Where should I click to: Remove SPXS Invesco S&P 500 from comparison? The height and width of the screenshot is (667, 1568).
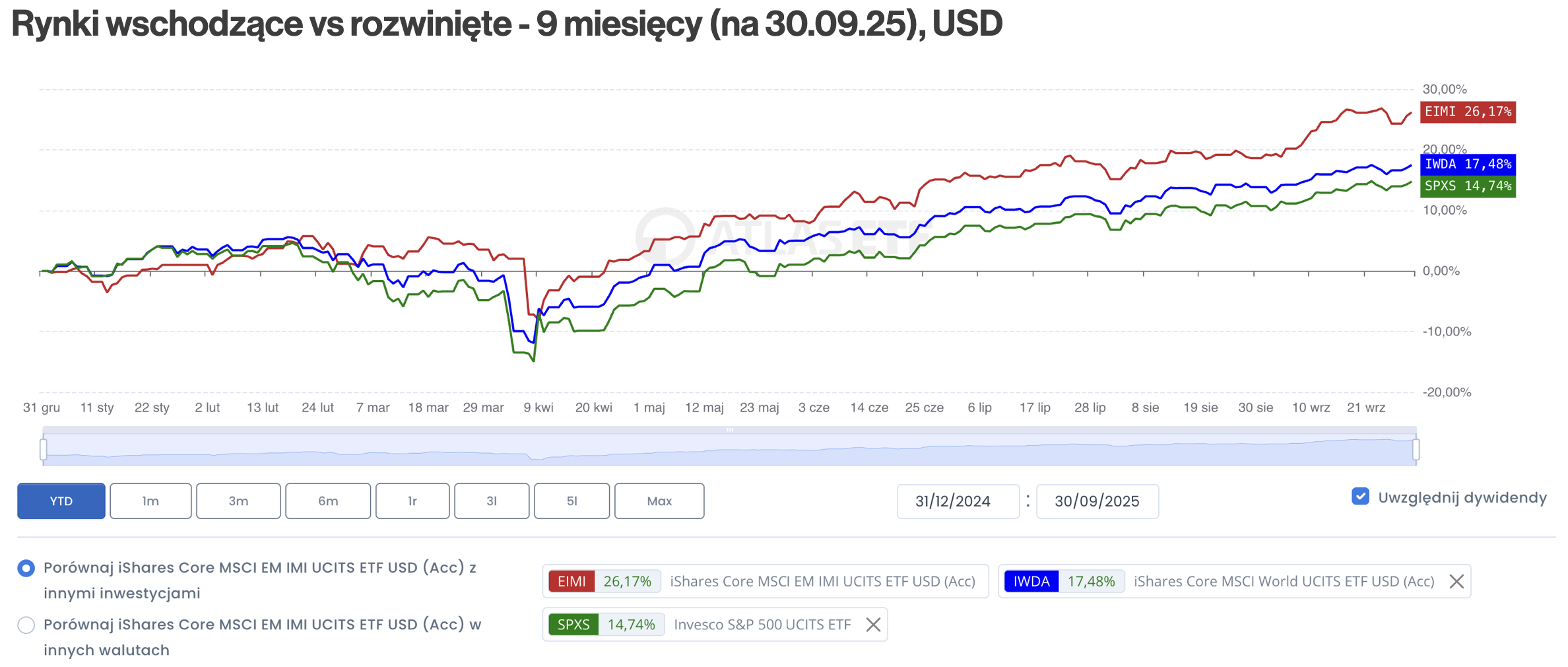873,625
